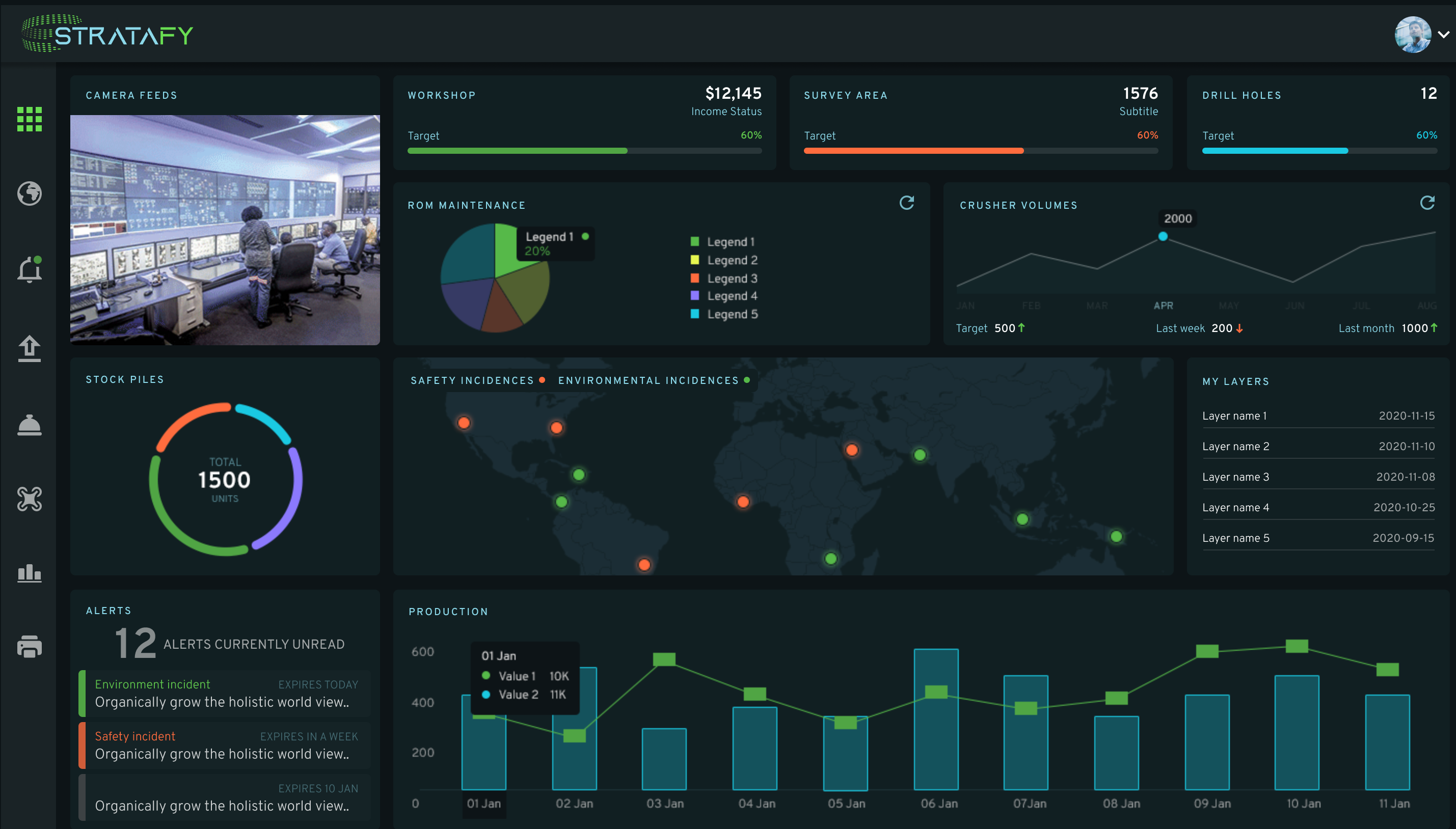The height and width of the screenshot is (829, 1456).
Task: Click the Workshop target progress bar
Action: pos(584,151)
